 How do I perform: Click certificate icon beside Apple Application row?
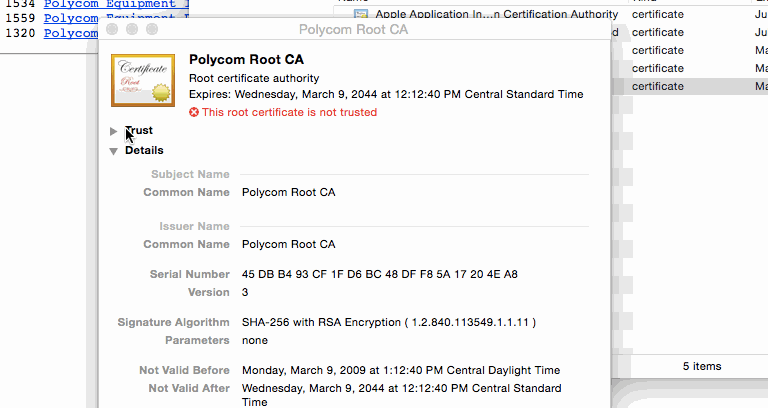361,14
